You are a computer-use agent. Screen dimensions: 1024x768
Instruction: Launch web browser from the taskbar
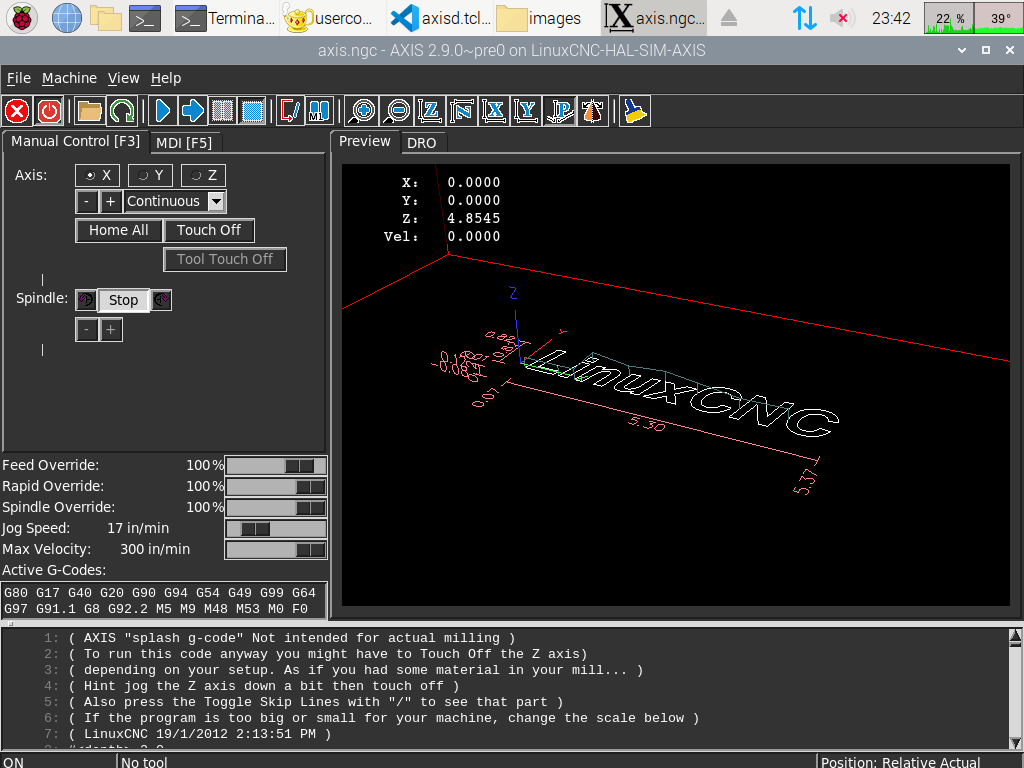(67, 18)
